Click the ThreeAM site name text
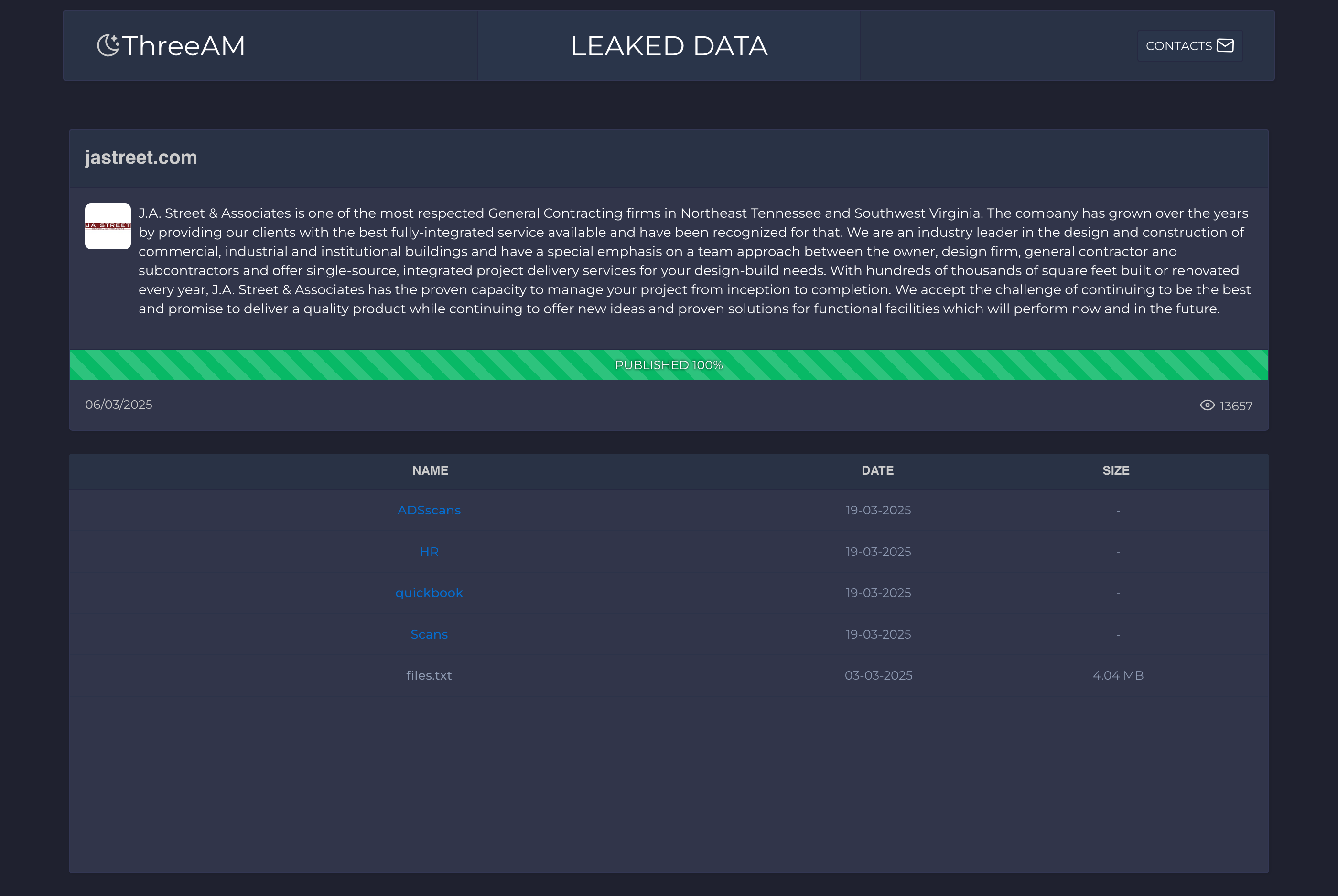Screen dimensions: 1338x896 click(183, 46)
